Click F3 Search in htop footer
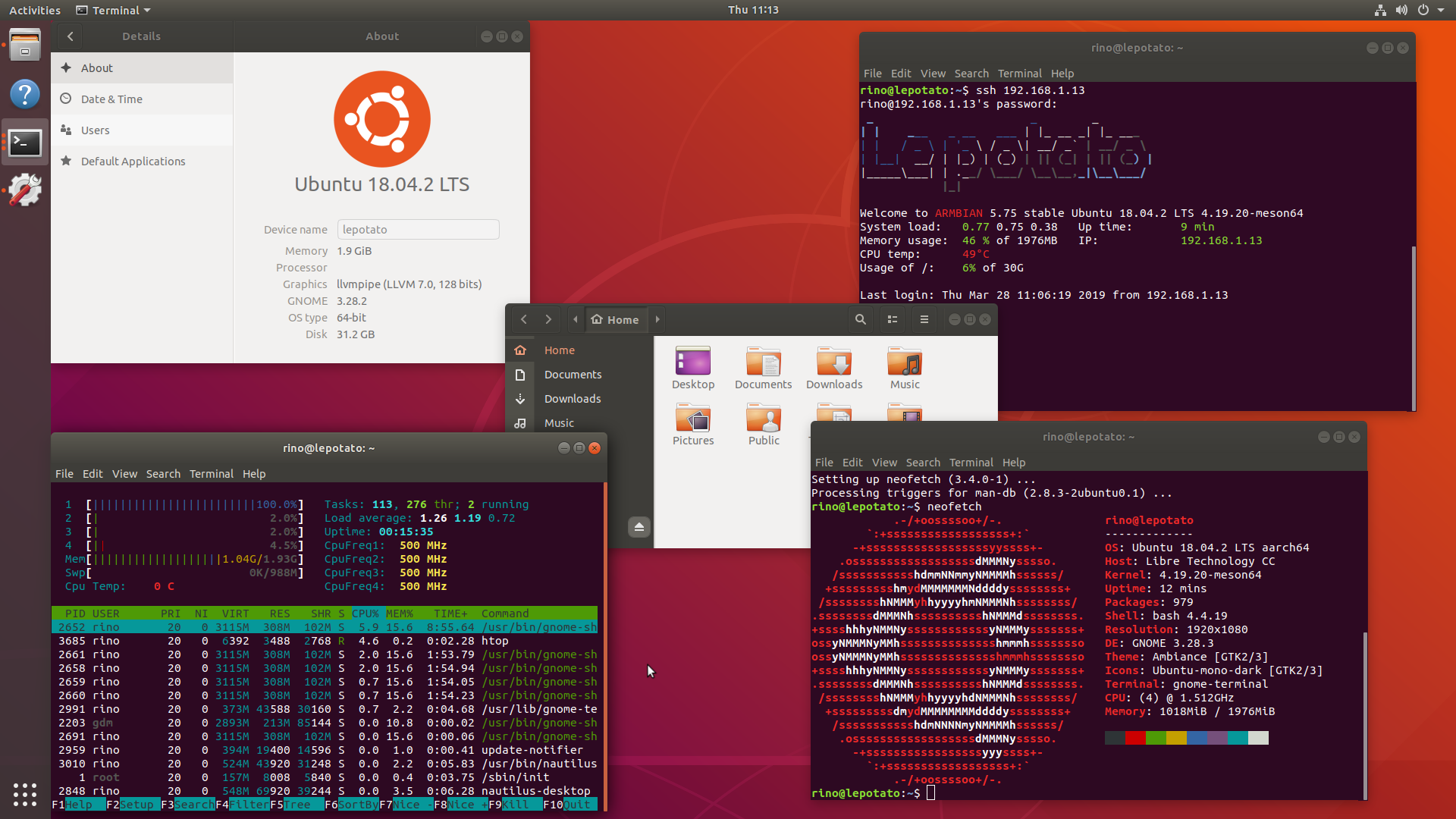The height and width of the screenshot is (819, 1456). 188,805
